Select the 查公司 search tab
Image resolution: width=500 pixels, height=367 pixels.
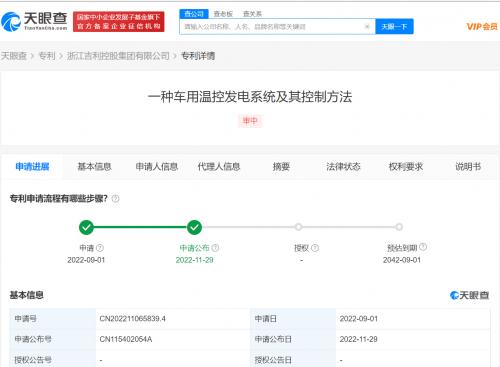coord(194,14)
